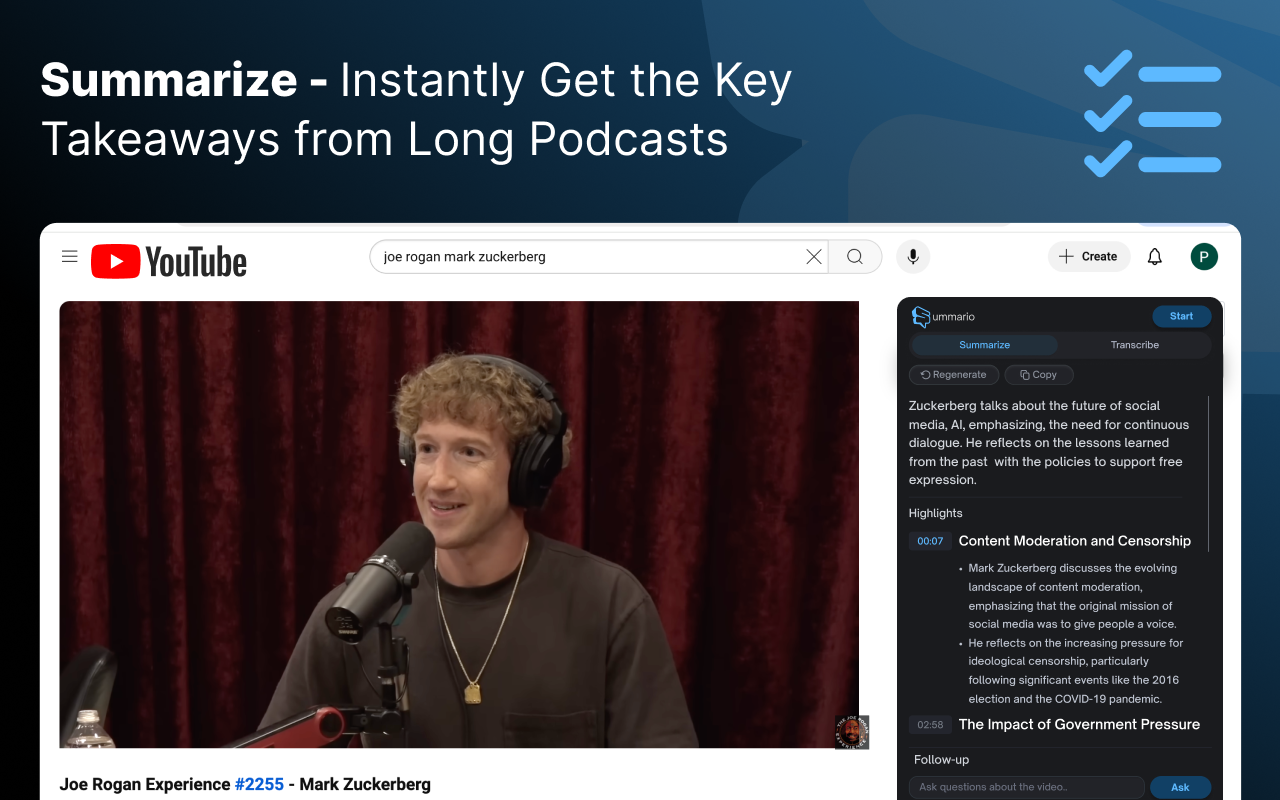Open the YouTube hamburger guide menu
Viewport: 1280px width, 800px height.
[70, 257]
